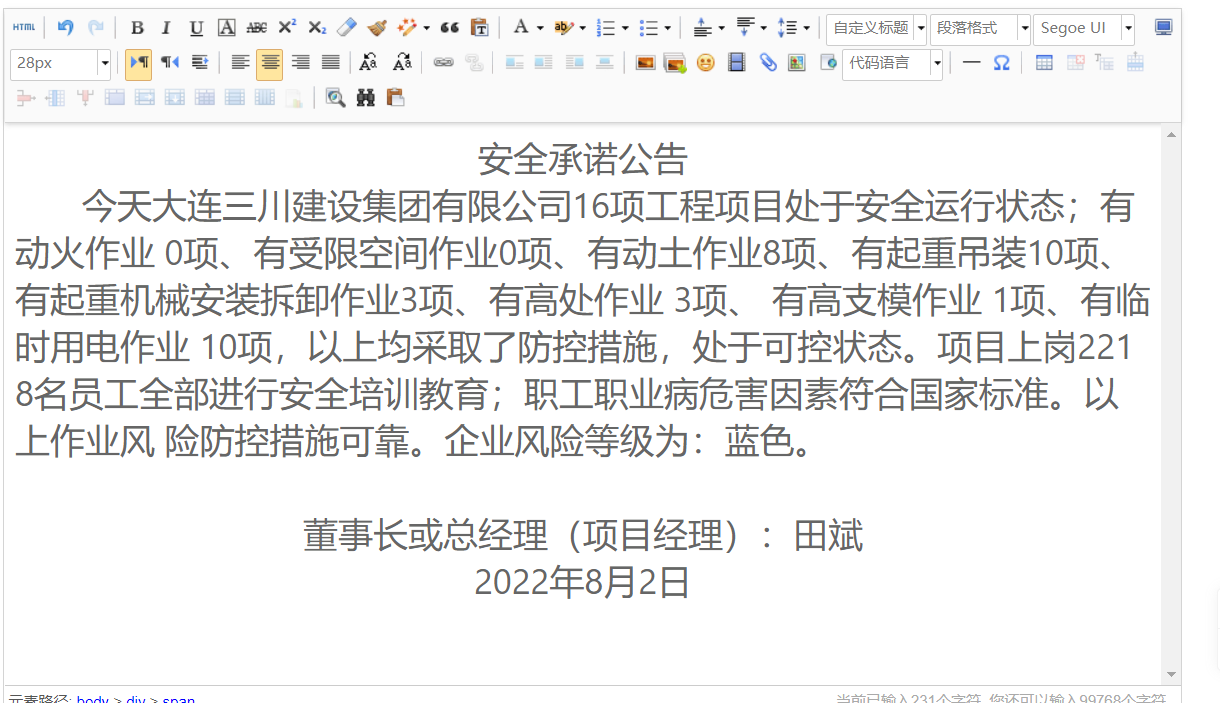Convert text to uppercase

[x=369, y=63]
